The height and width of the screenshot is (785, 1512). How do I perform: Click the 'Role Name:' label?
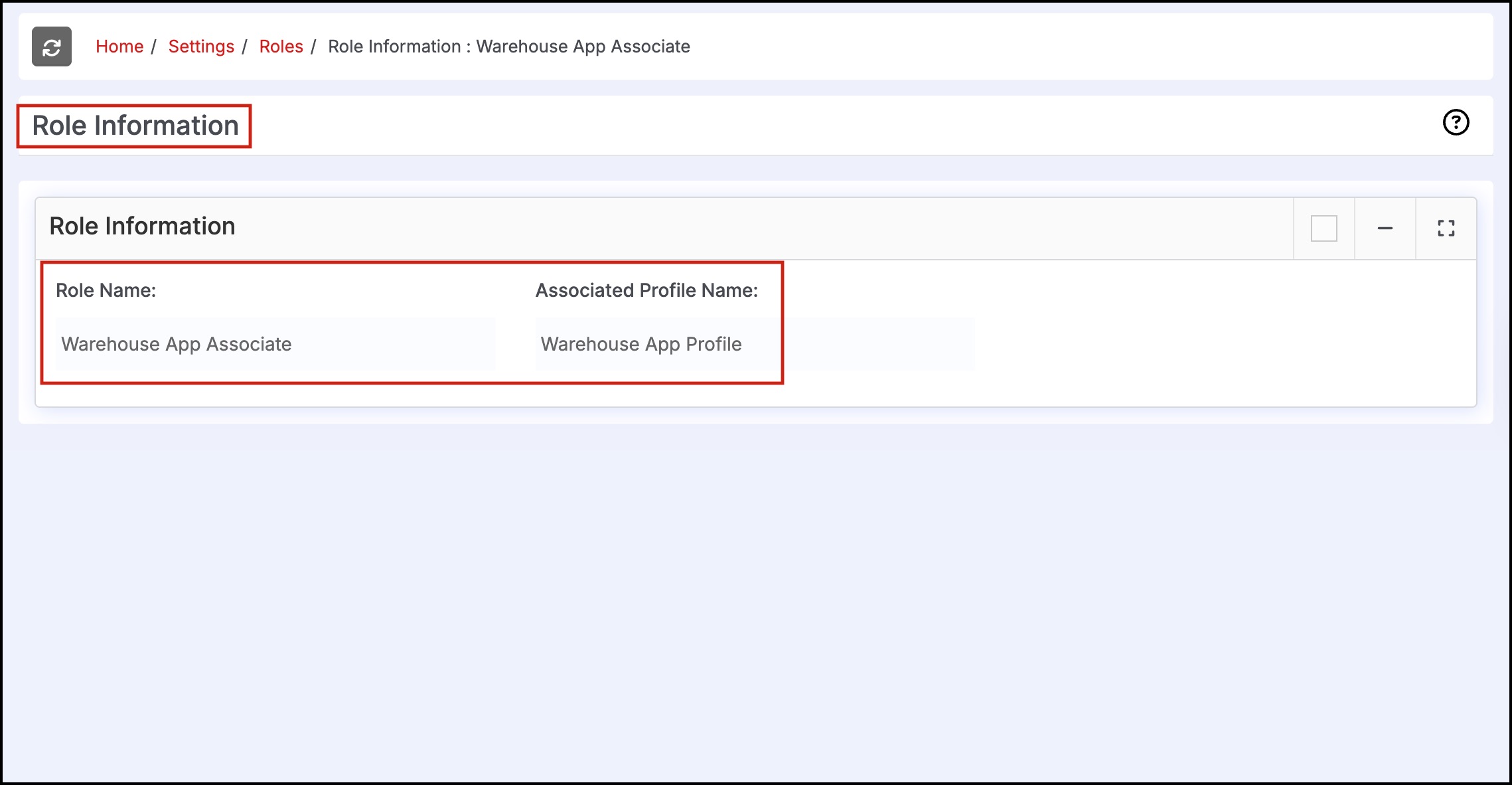point(106,290)
